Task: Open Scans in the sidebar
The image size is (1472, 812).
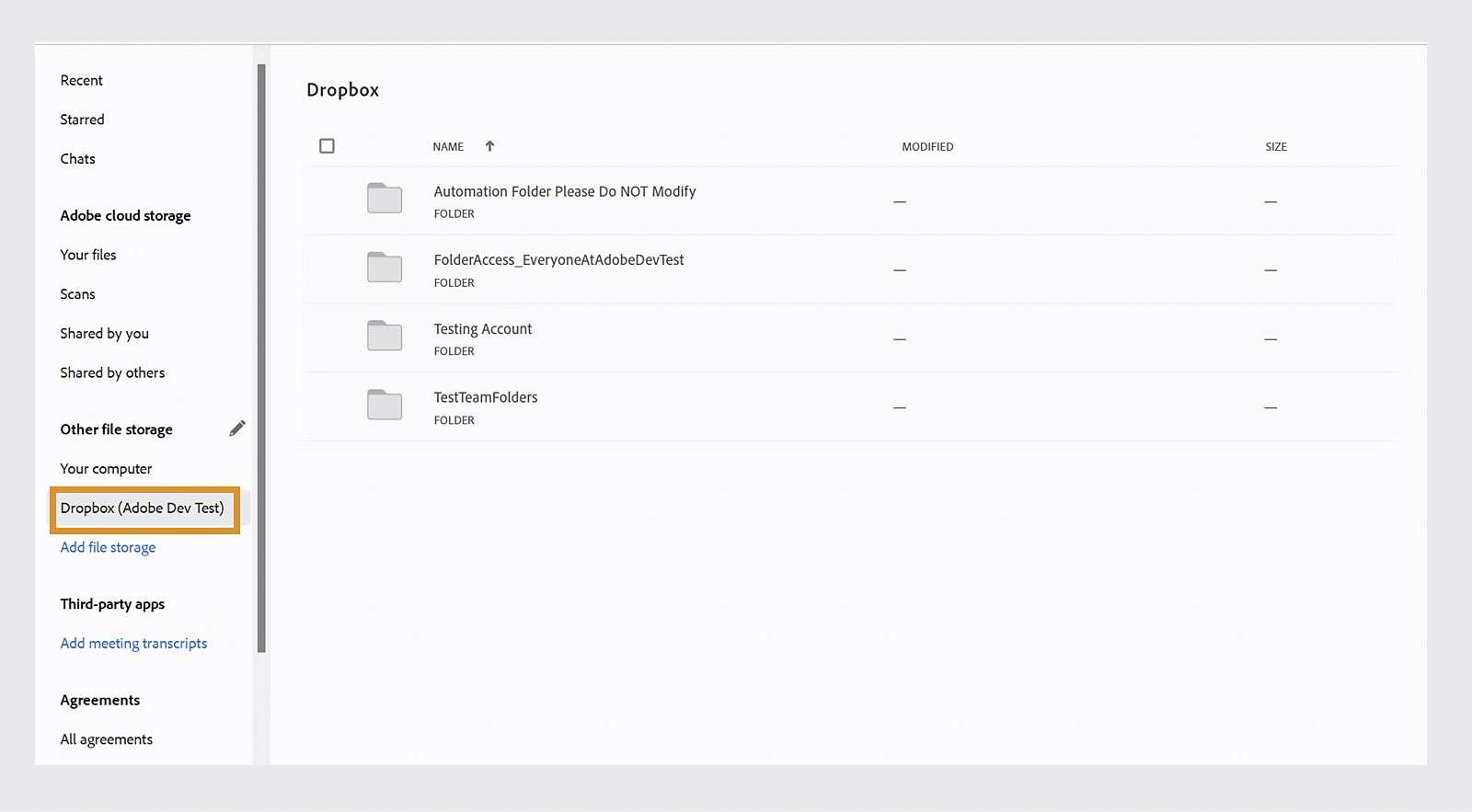Action: pyautogui.click(x=78, y=294)
